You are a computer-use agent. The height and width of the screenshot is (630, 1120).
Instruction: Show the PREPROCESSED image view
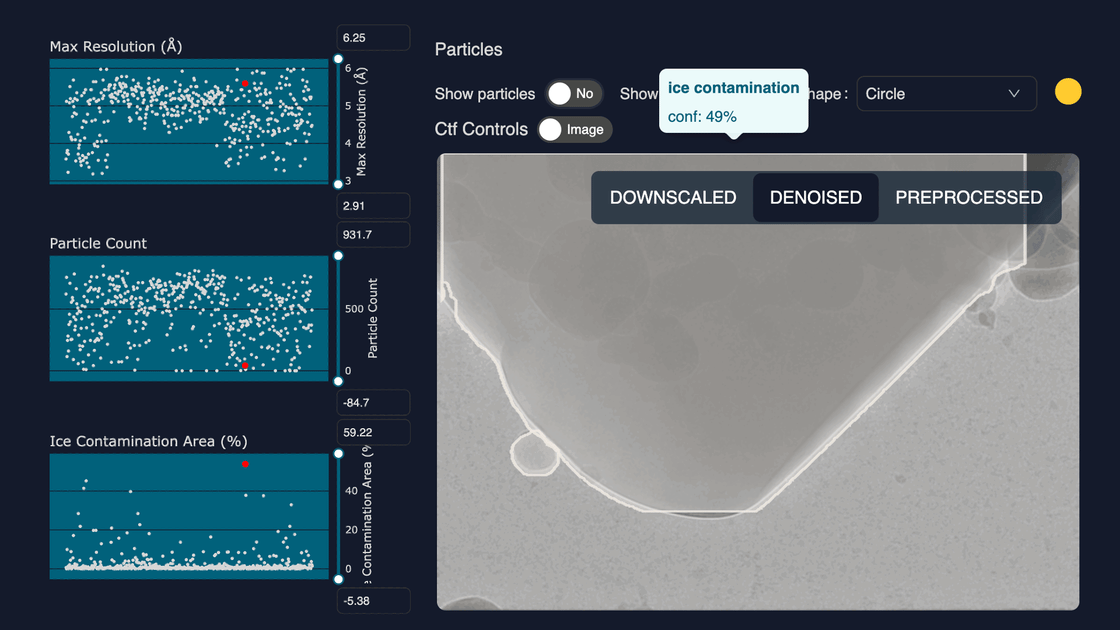[968, 197]
